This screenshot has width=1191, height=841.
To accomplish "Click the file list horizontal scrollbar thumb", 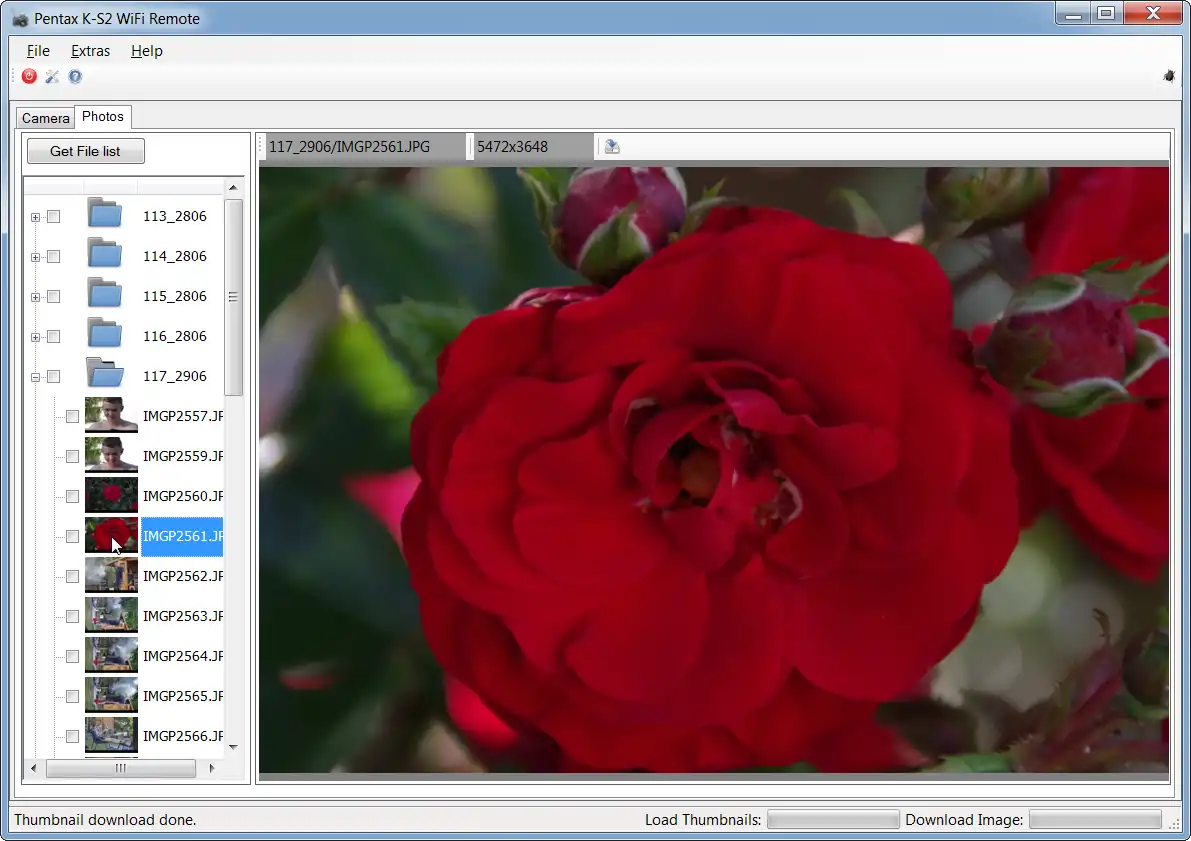I will coord(120,768).
